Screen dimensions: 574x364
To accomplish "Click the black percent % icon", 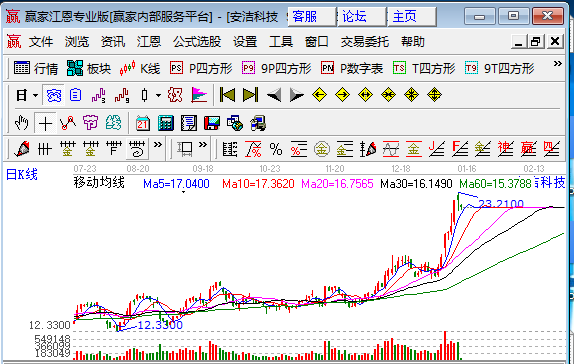I will 276,149.
